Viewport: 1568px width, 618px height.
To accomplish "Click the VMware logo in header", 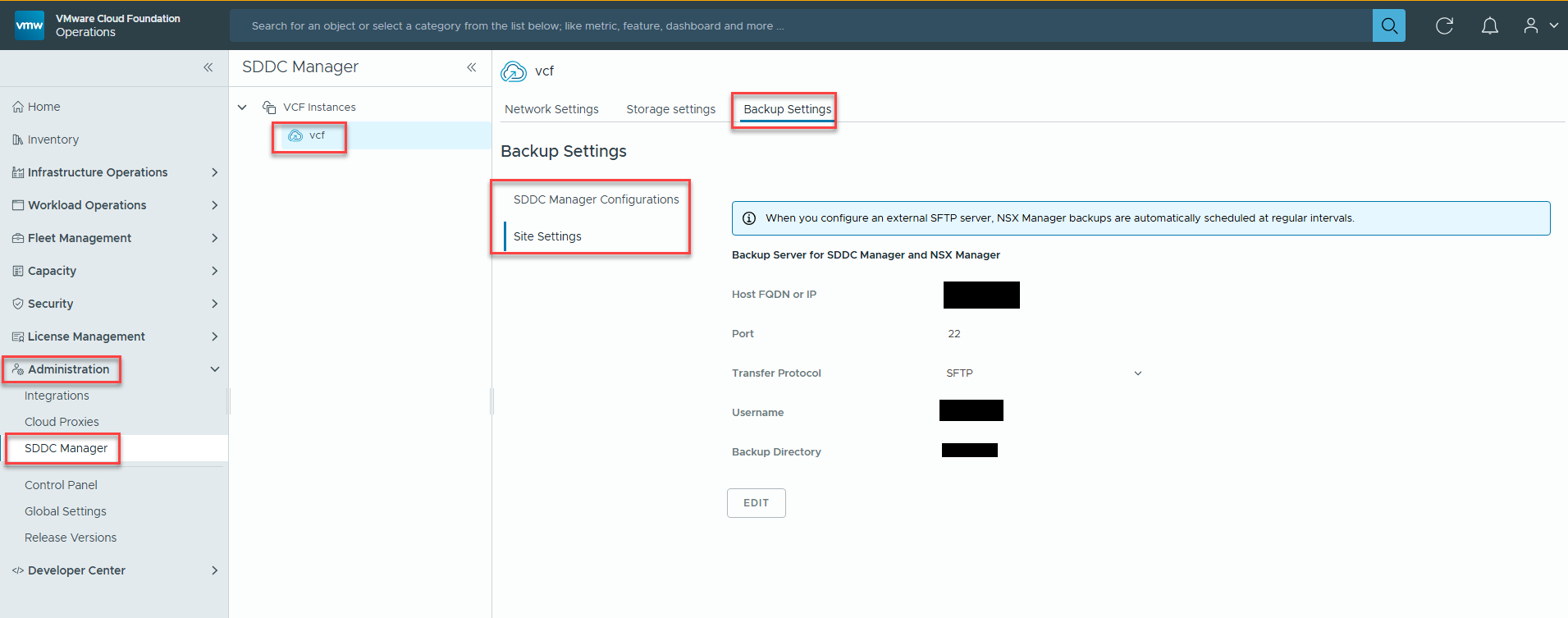I will (30, 25).
